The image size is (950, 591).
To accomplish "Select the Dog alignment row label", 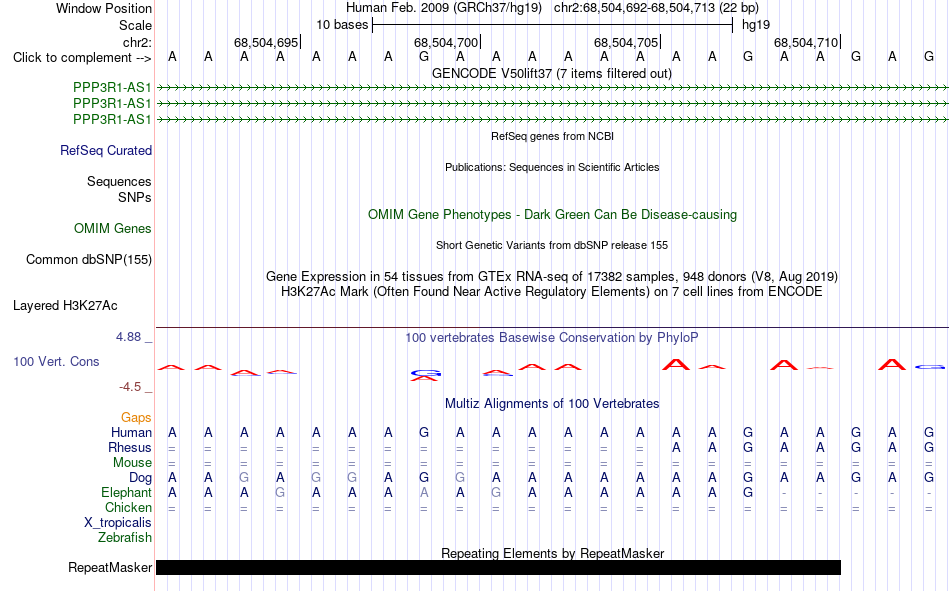I will [141, 478].
